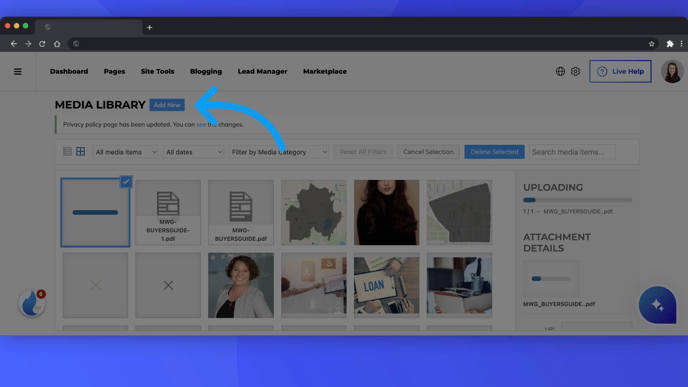This screenshot has height=387, width=688.
Task: Select the desk with pencil cup thumbnail
Action: (459, 285)
